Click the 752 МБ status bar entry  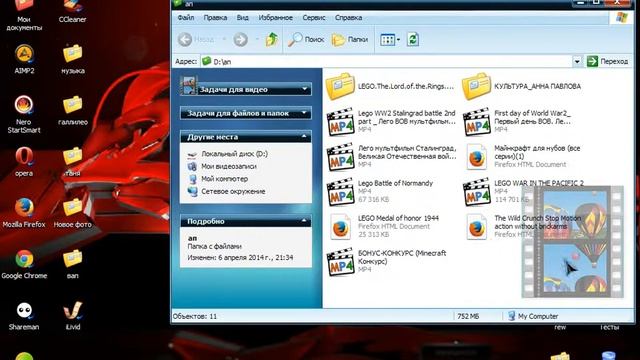468,316
